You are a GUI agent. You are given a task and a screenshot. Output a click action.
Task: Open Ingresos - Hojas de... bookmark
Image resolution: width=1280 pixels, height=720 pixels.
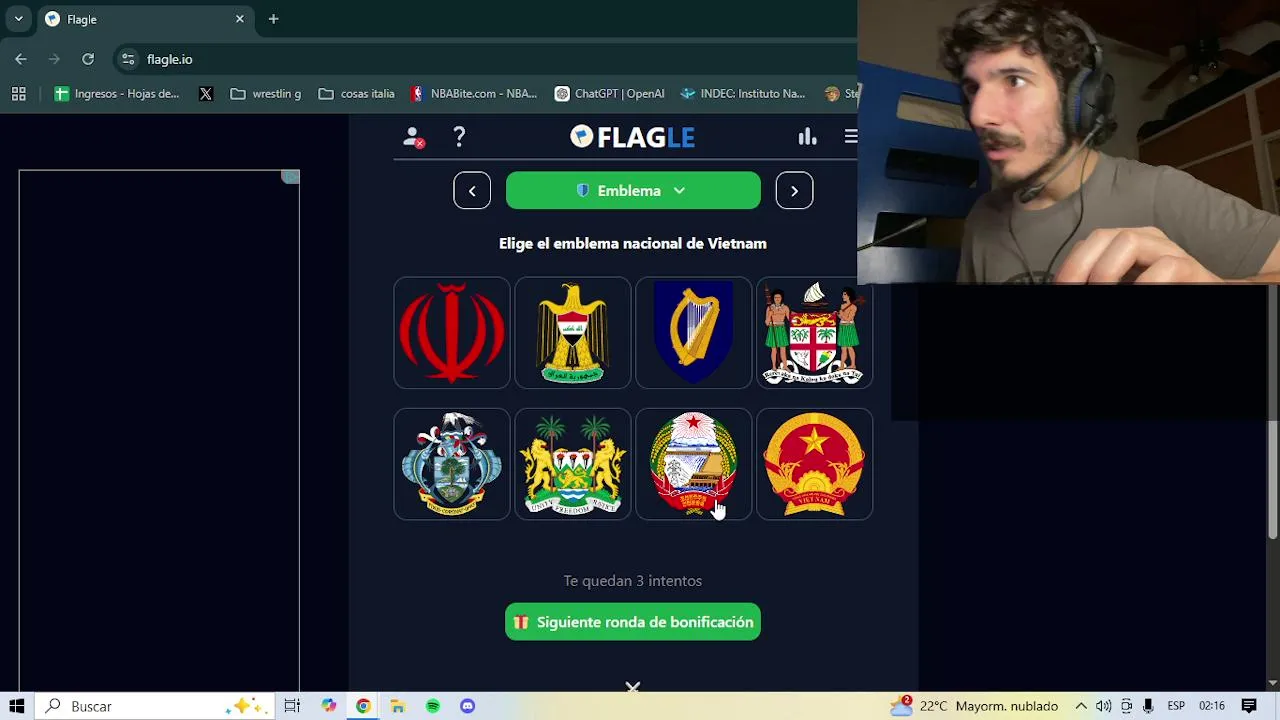click(117, 94)
